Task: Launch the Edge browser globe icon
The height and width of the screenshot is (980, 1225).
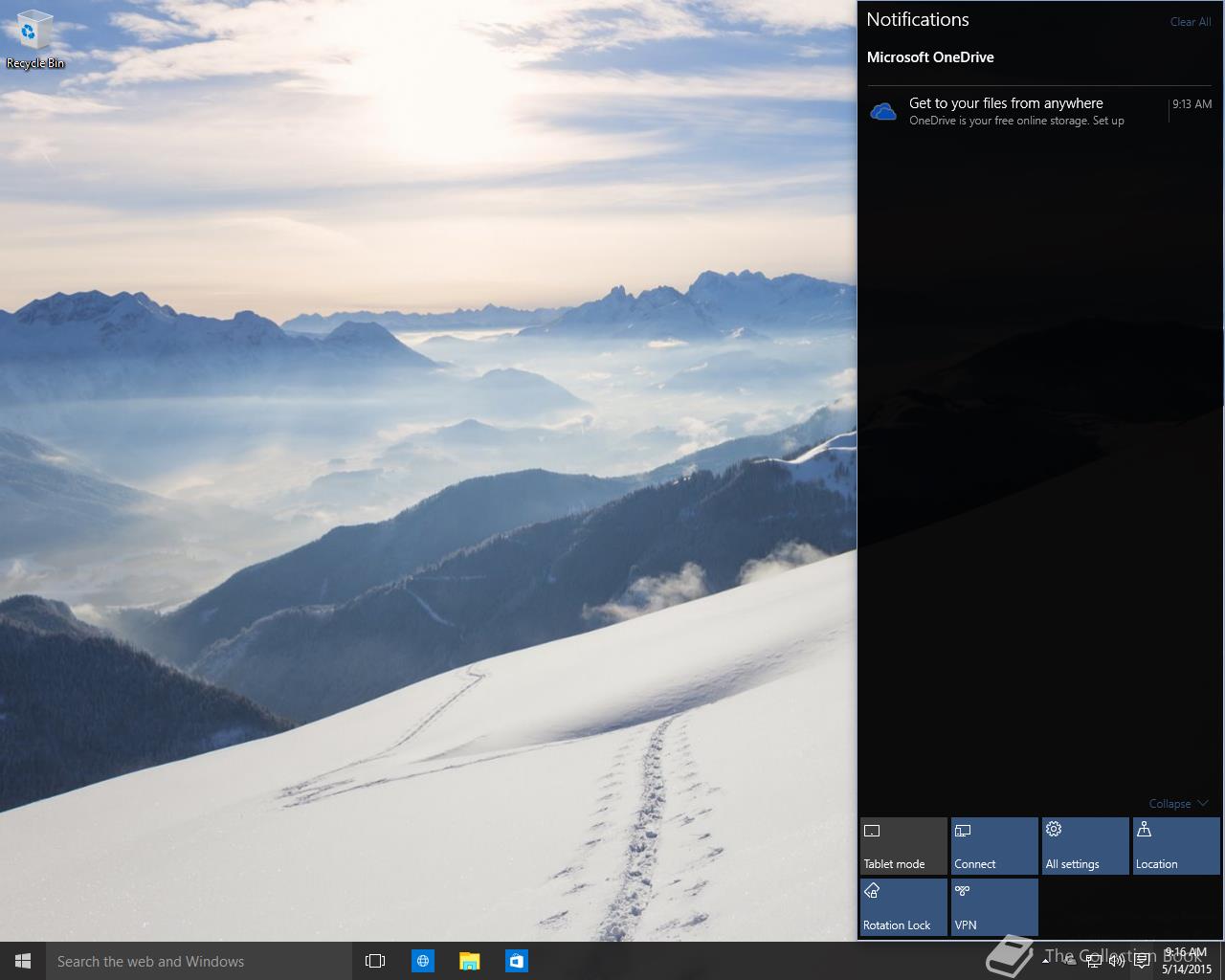Action: (422, 961)
